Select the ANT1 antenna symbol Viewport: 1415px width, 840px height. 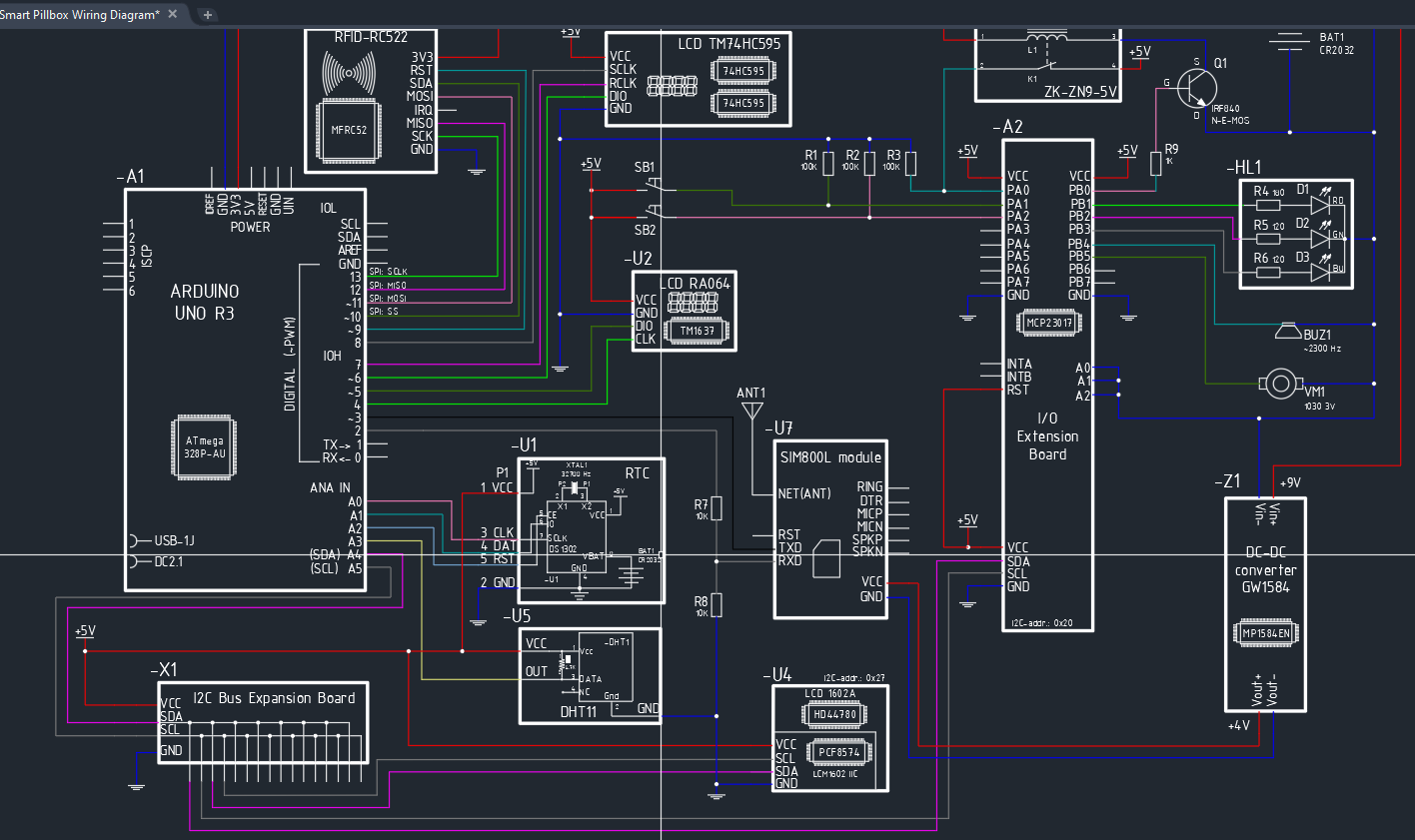tap(751, 410)
